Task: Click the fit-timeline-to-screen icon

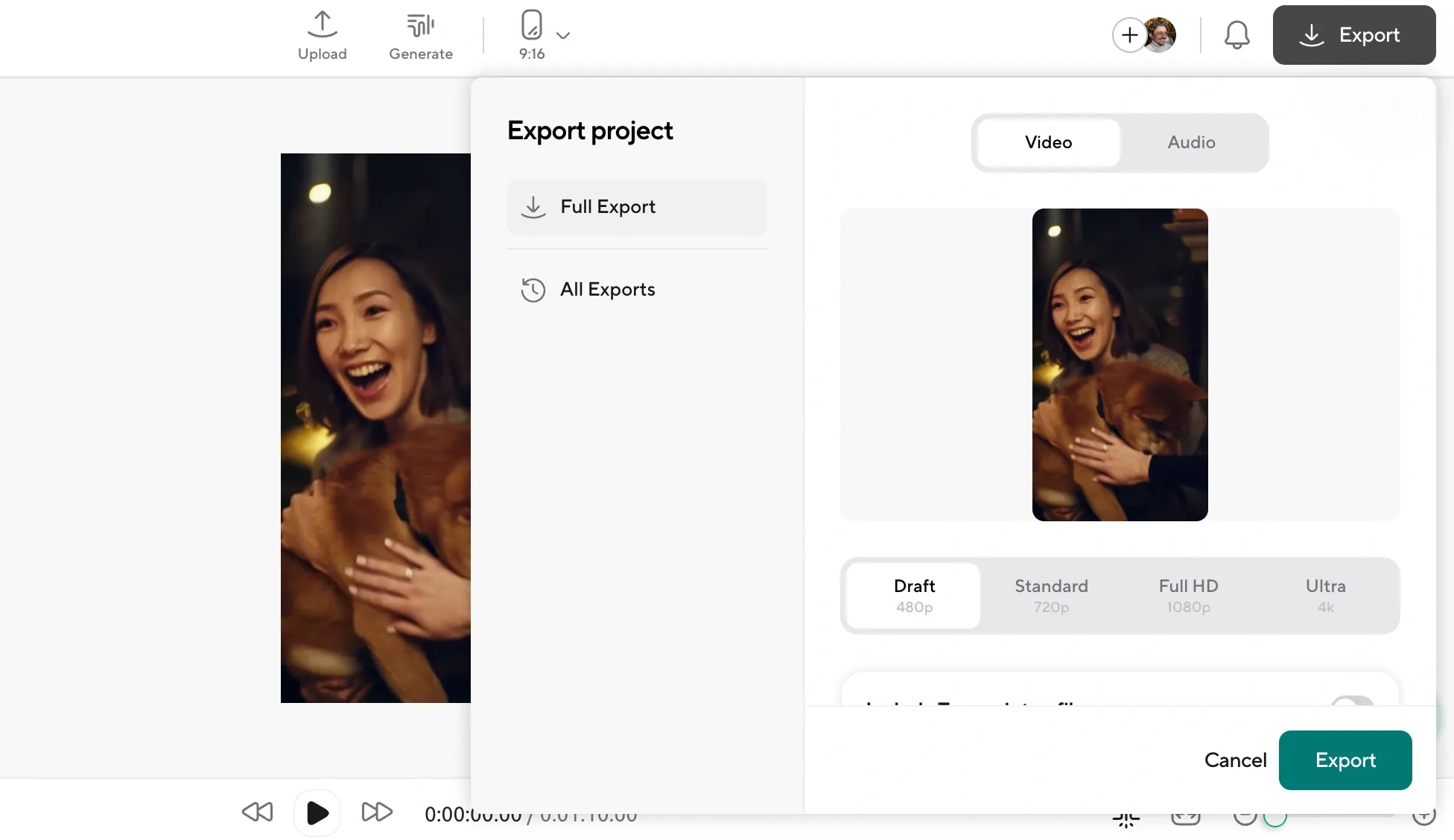Action: [x=1186, y=818]
